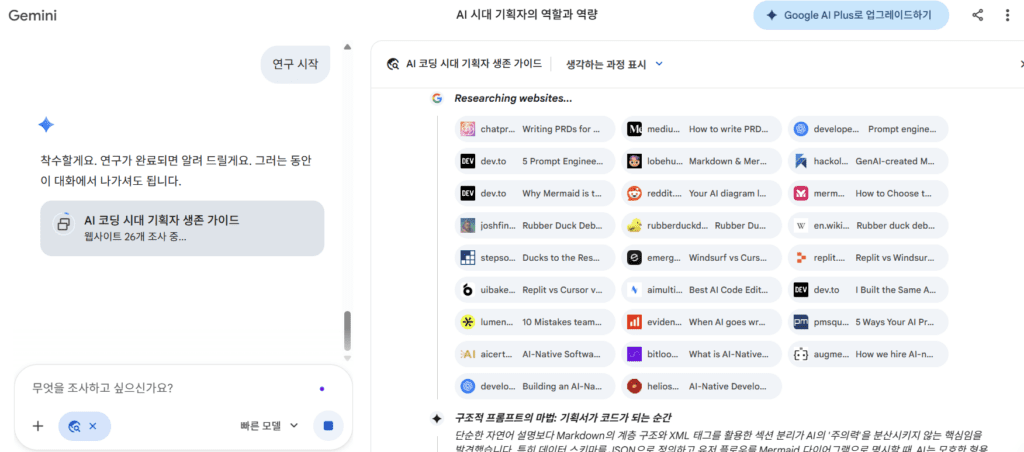This screenshot has width=1024, height=452.
Task: Open pmsqu 5 Ways Your AI Pr chip
Action: coord(868,321)
